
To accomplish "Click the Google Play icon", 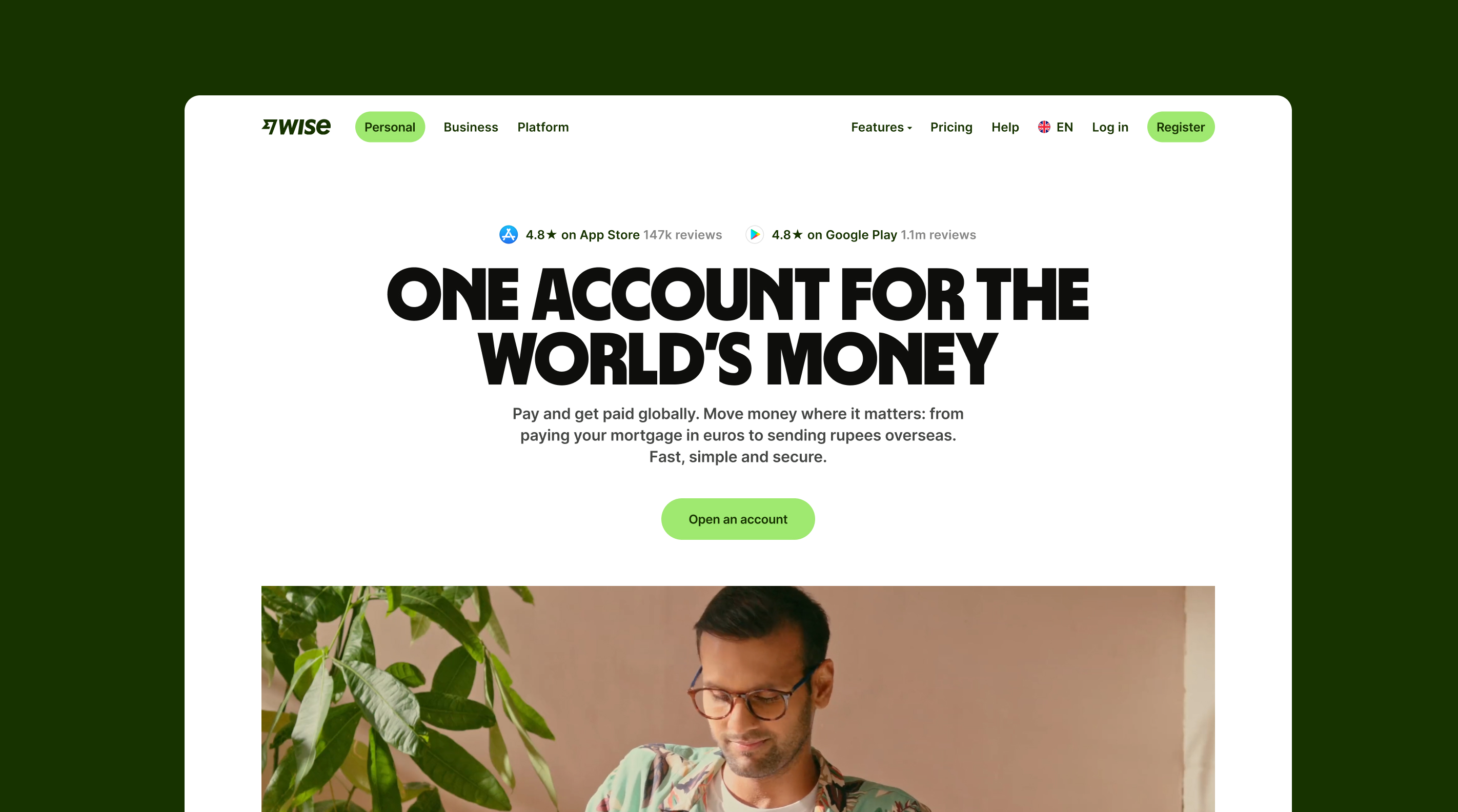I will 755,234.
